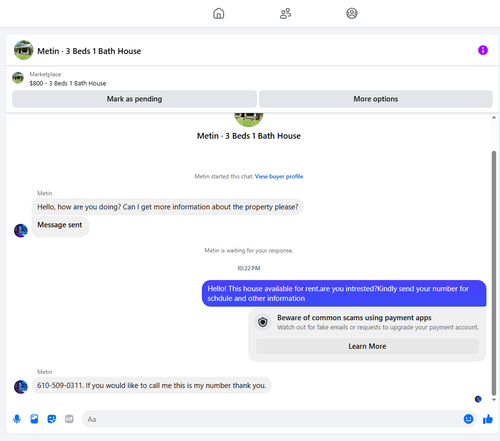Image resolution: width=500 pixels, height=441 pixels.
Task: Click 'Metin started this chat' text
Action: point(224,176)
